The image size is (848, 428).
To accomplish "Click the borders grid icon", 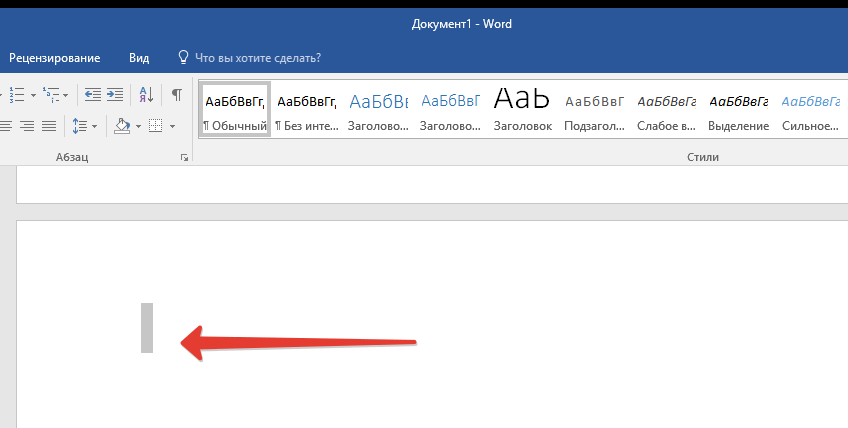I will [155, 126].
